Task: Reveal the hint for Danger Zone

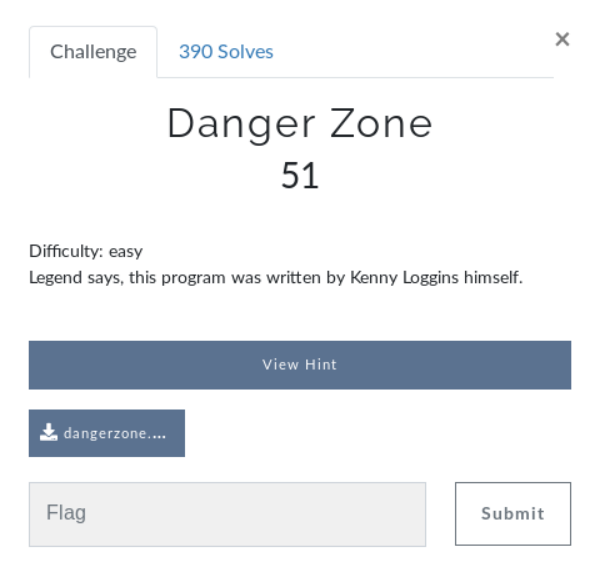Action: tap(300, 365)
